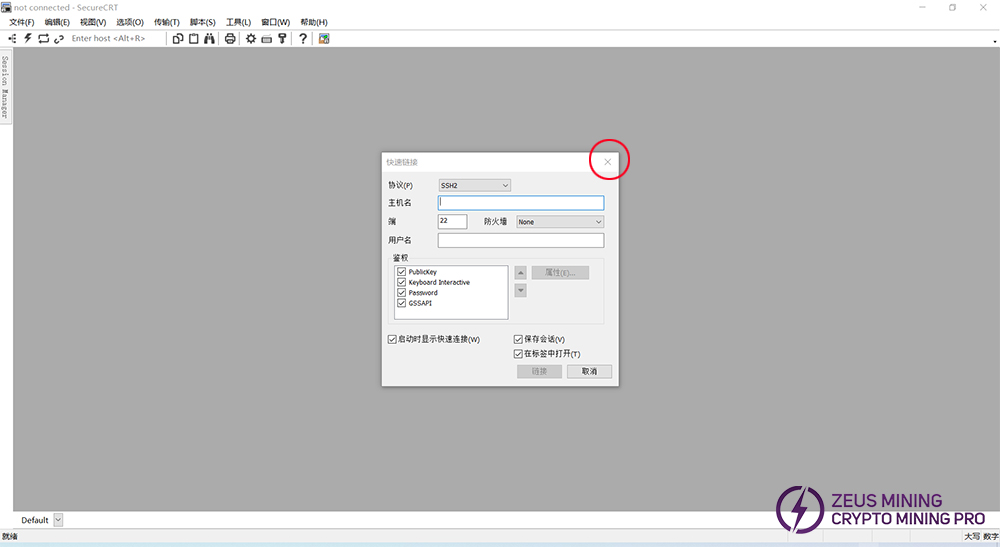Click the 主机名 hostname input field

[x=521, y=203]
